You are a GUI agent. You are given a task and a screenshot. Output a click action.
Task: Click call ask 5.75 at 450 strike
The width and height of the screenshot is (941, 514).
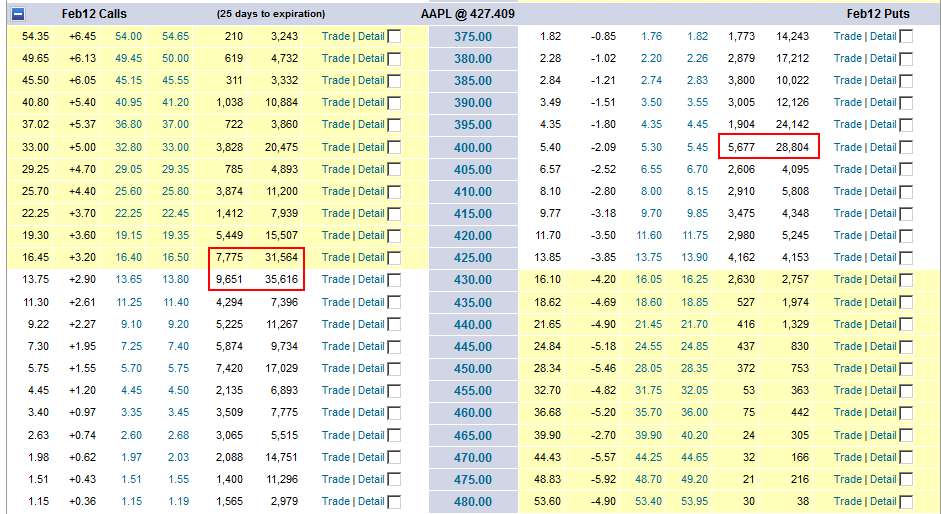click(x=178, y=368)
